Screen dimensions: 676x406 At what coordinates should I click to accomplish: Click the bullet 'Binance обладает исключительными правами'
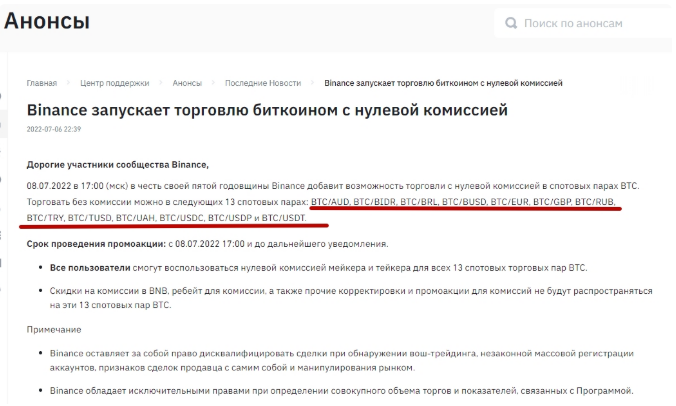click(x=341, y=391)
